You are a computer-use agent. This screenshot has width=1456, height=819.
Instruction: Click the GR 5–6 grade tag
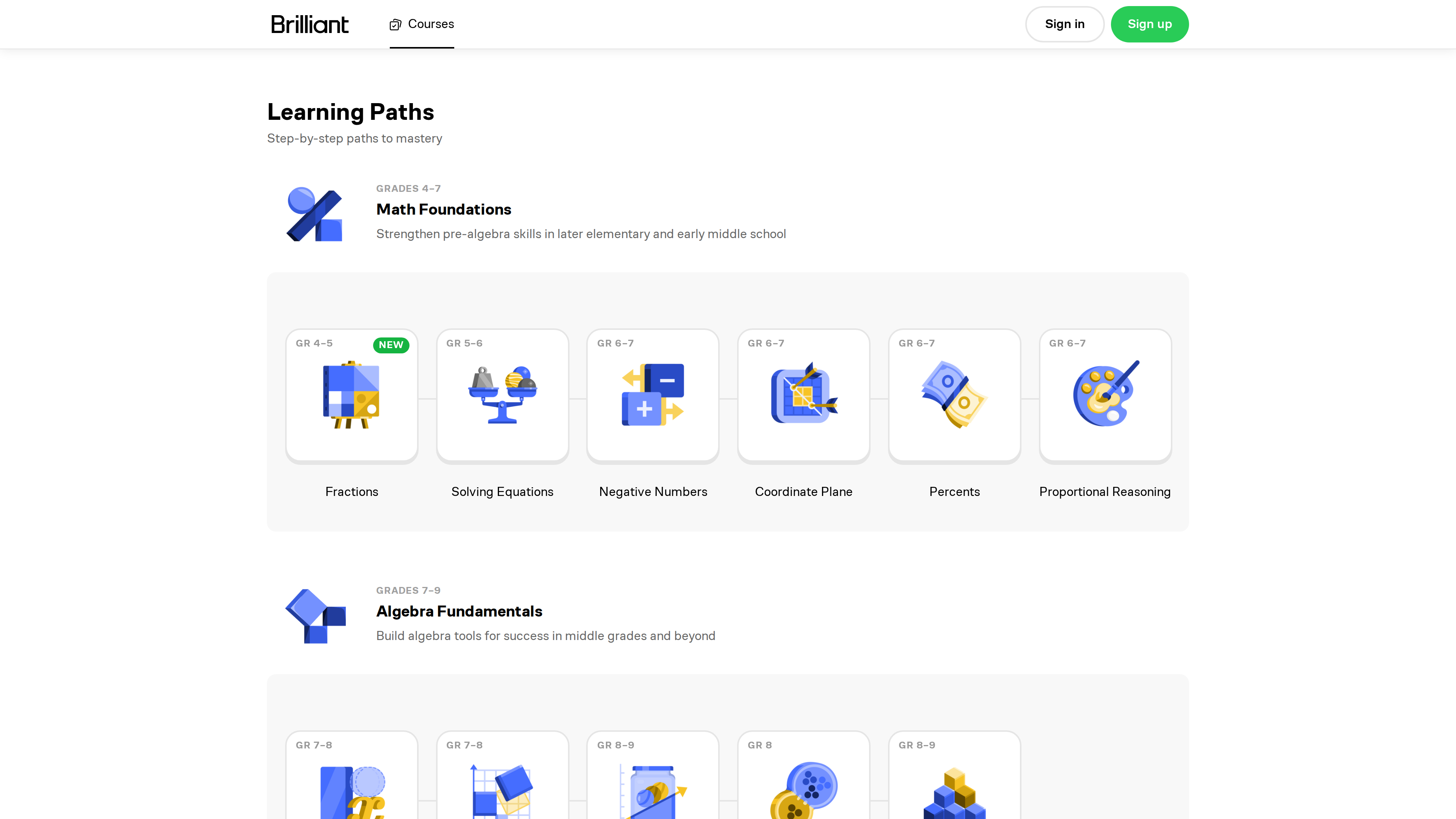pyautogui.click(x=464, y=344)
